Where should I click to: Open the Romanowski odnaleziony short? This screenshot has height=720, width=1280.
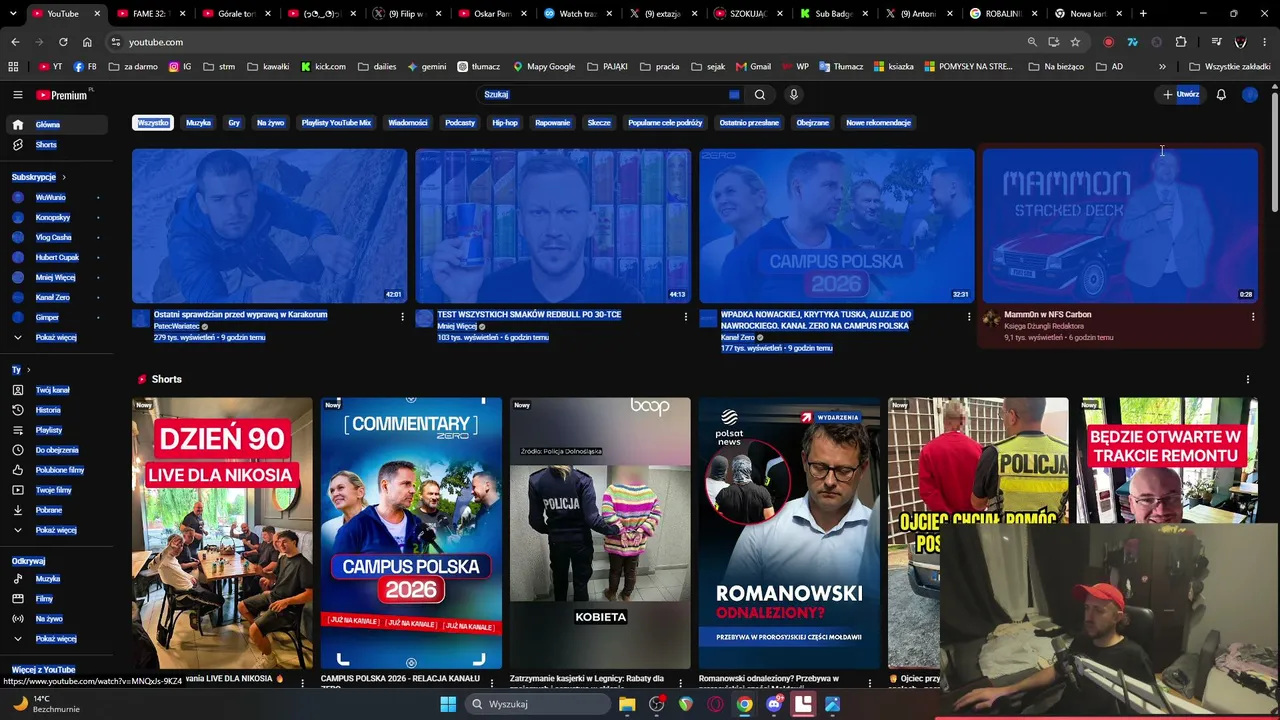pyautogui.click(x=789, y=534)
